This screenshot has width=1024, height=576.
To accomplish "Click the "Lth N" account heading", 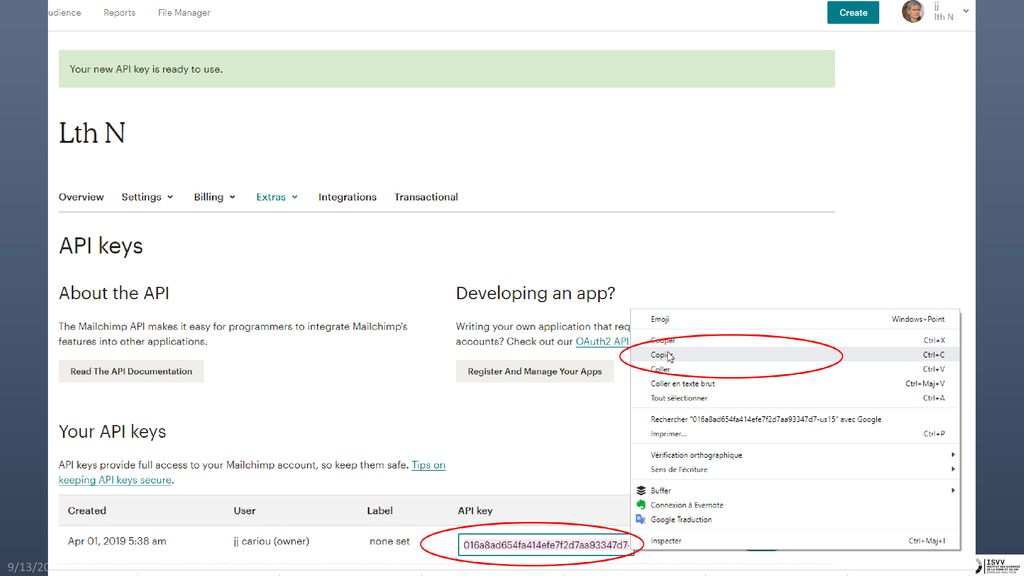I will (x=92, y=133).
